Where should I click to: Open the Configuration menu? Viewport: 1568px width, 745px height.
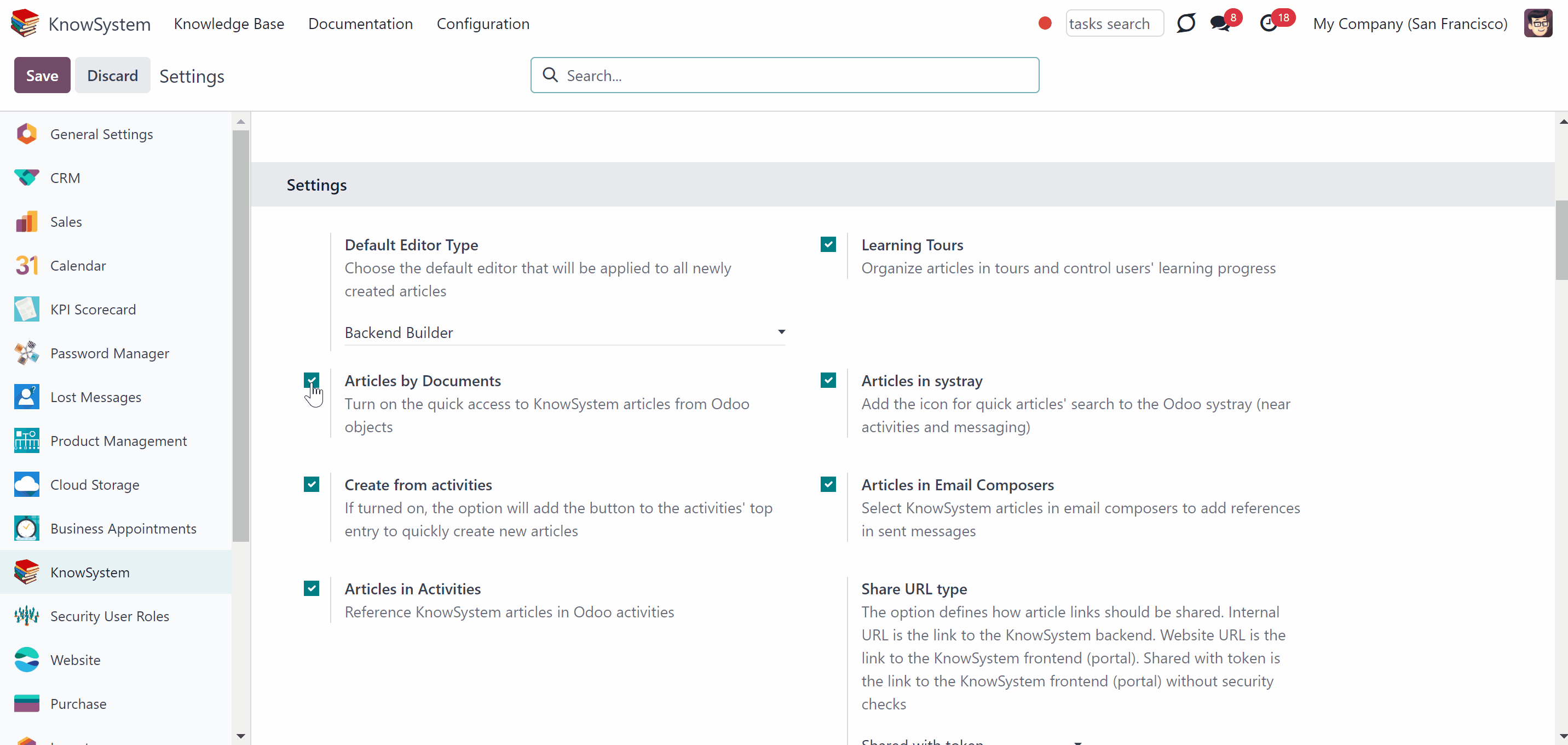coord(483,24)
